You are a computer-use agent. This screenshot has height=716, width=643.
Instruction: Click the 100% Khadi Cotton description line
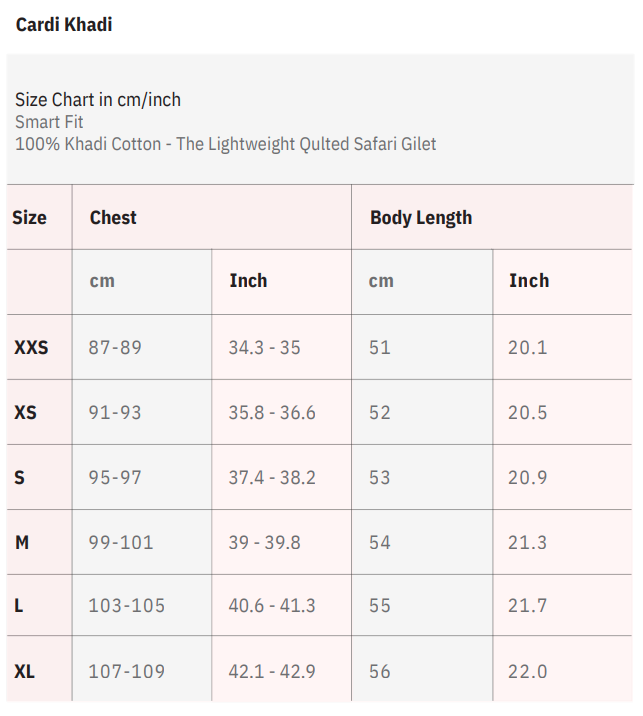[x=226, y=144]
